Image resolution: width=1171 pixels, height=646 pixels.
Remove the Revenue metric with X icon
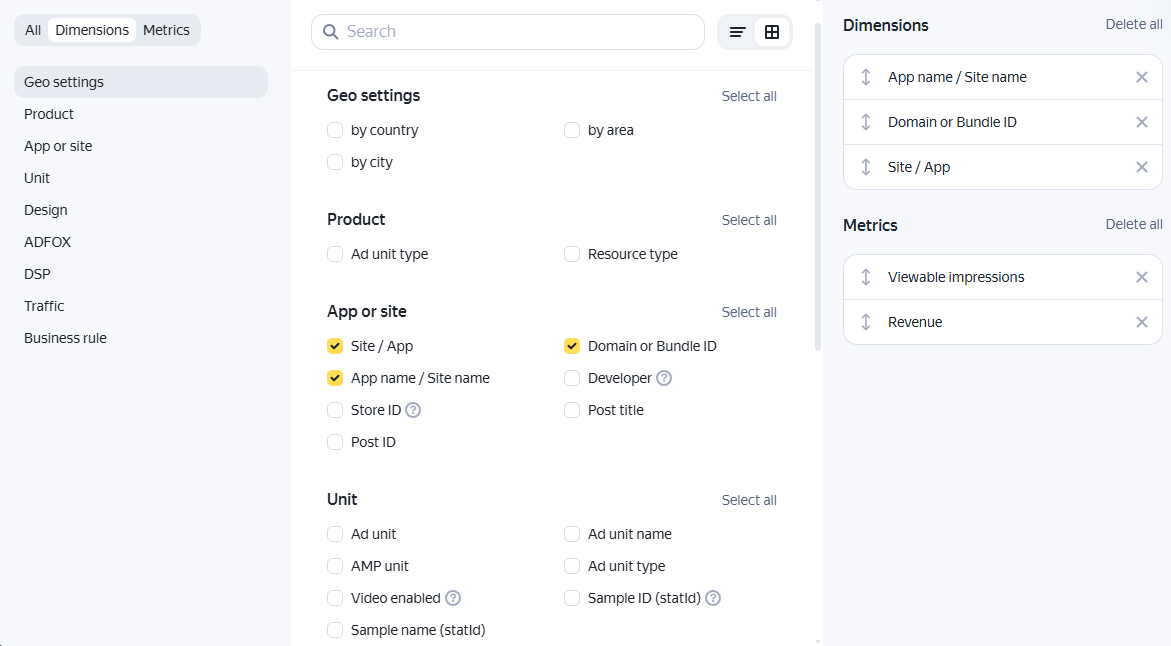[x=1141, y=322]
